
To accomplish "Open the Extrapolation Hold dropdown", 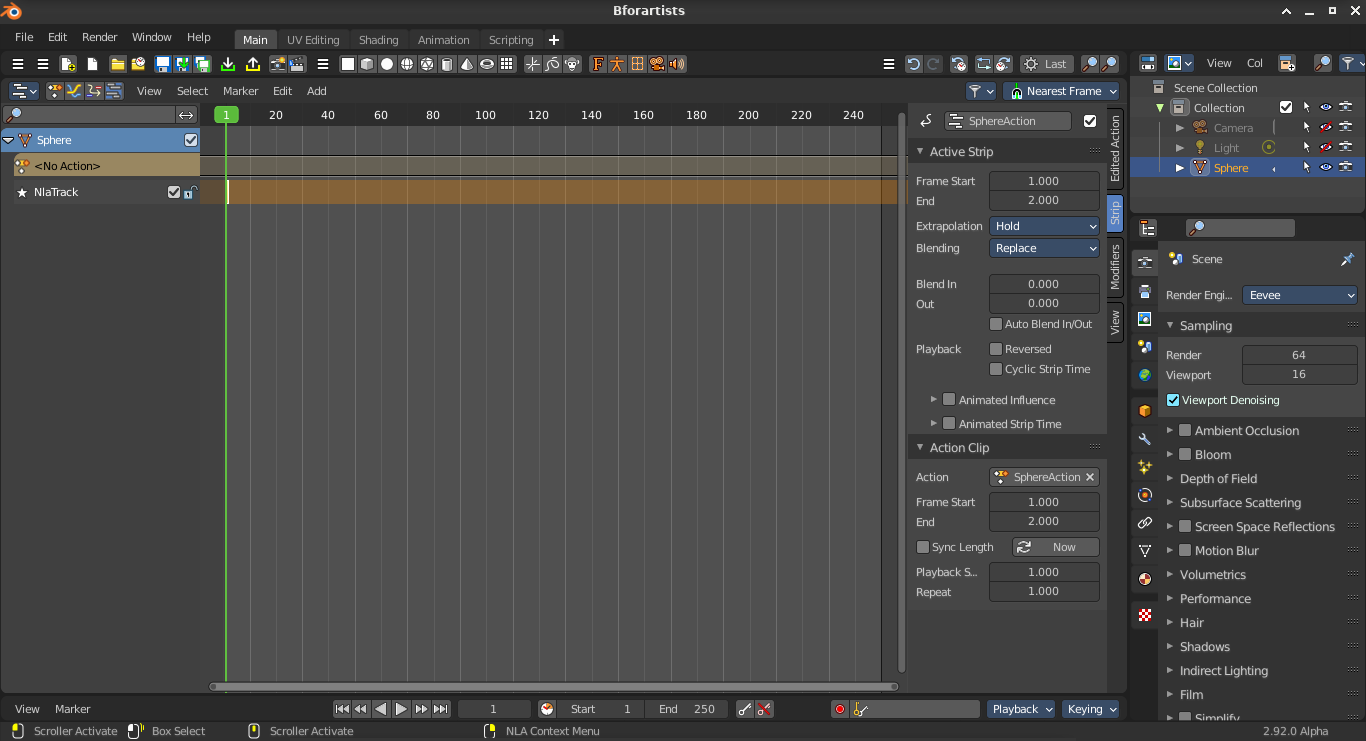I will pyautogui.click(x=1044, y=226).
